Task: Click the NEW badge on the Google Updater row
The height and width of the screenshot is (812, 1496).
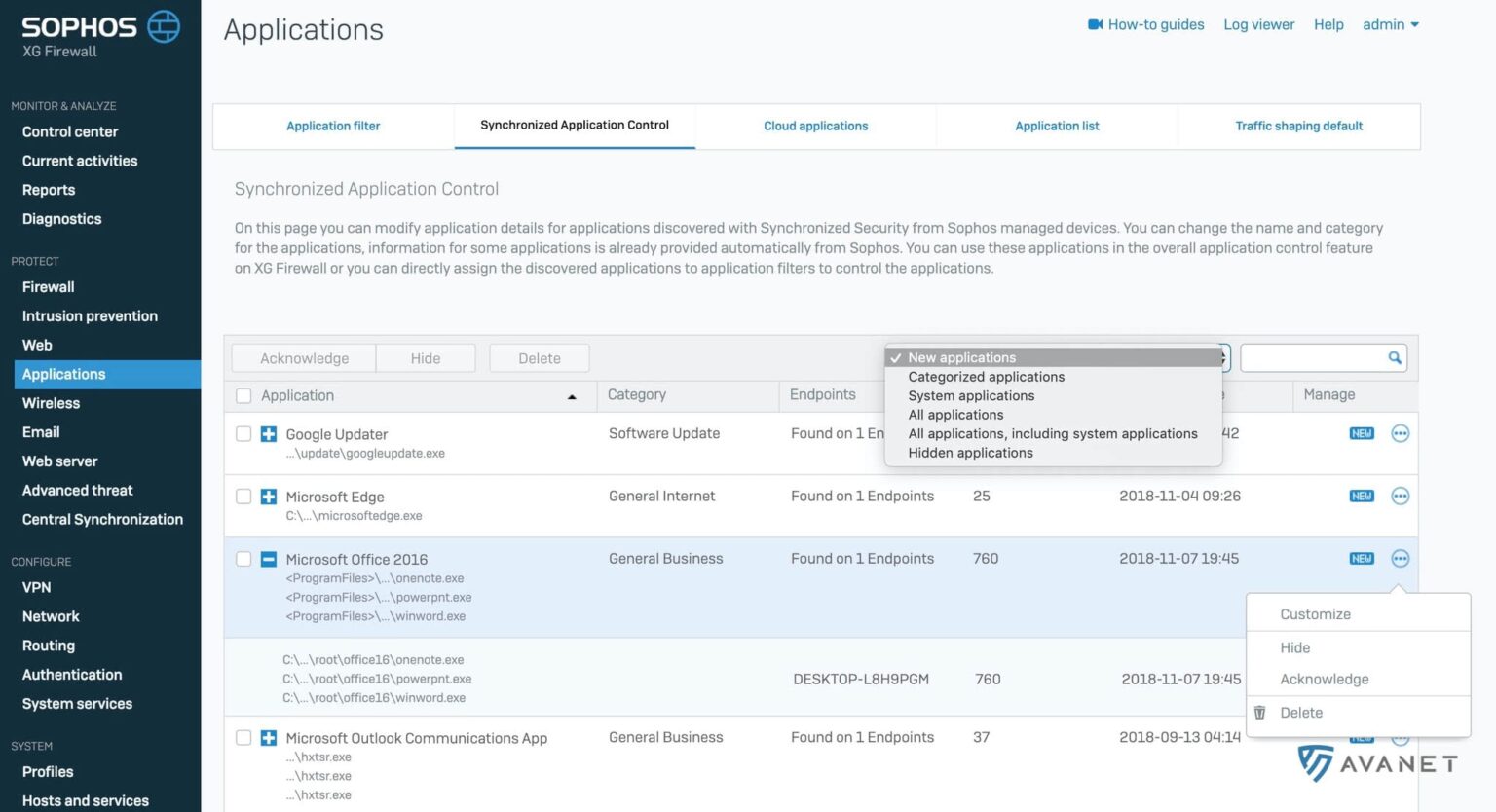Action: 1361,433
